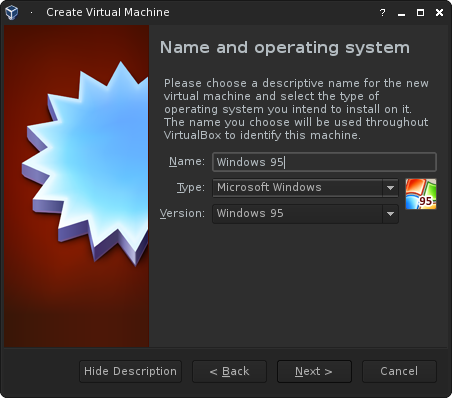Click the 'Name and operating system' heading
The image size is (452, 398).
pyautogui.click(x=285, y=48)
